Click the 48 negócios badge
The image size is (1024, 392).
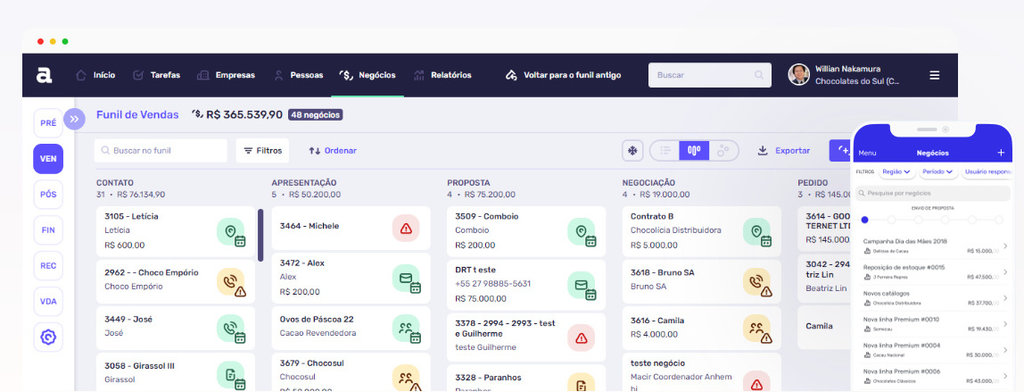click(x=315, y=115)
